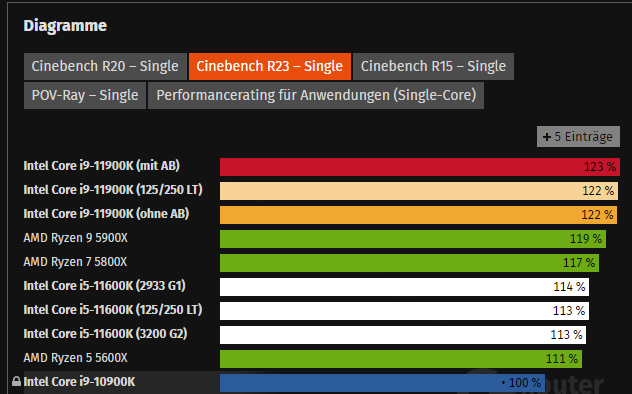Click label Intel Core i9-11900K (ohne AB)
Screen dimensions: 632x394
(x=106, y=214)
